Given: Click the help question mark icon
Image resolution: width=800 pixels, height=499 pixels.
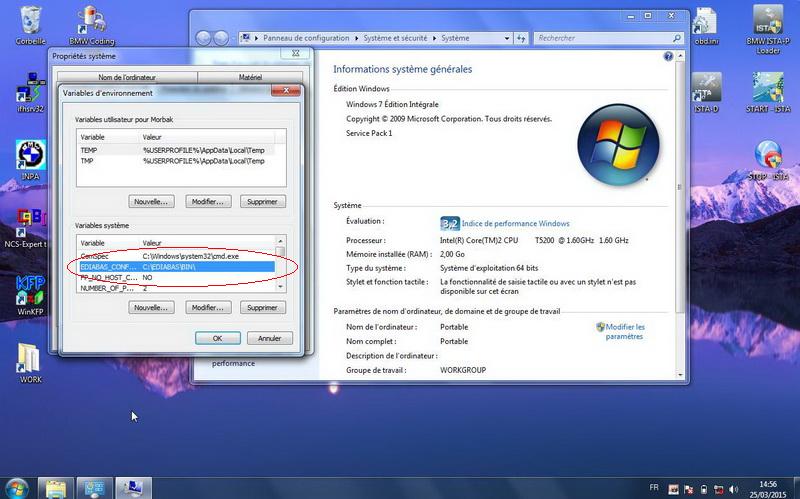Looking at the screenshot, I should point(668,56).
